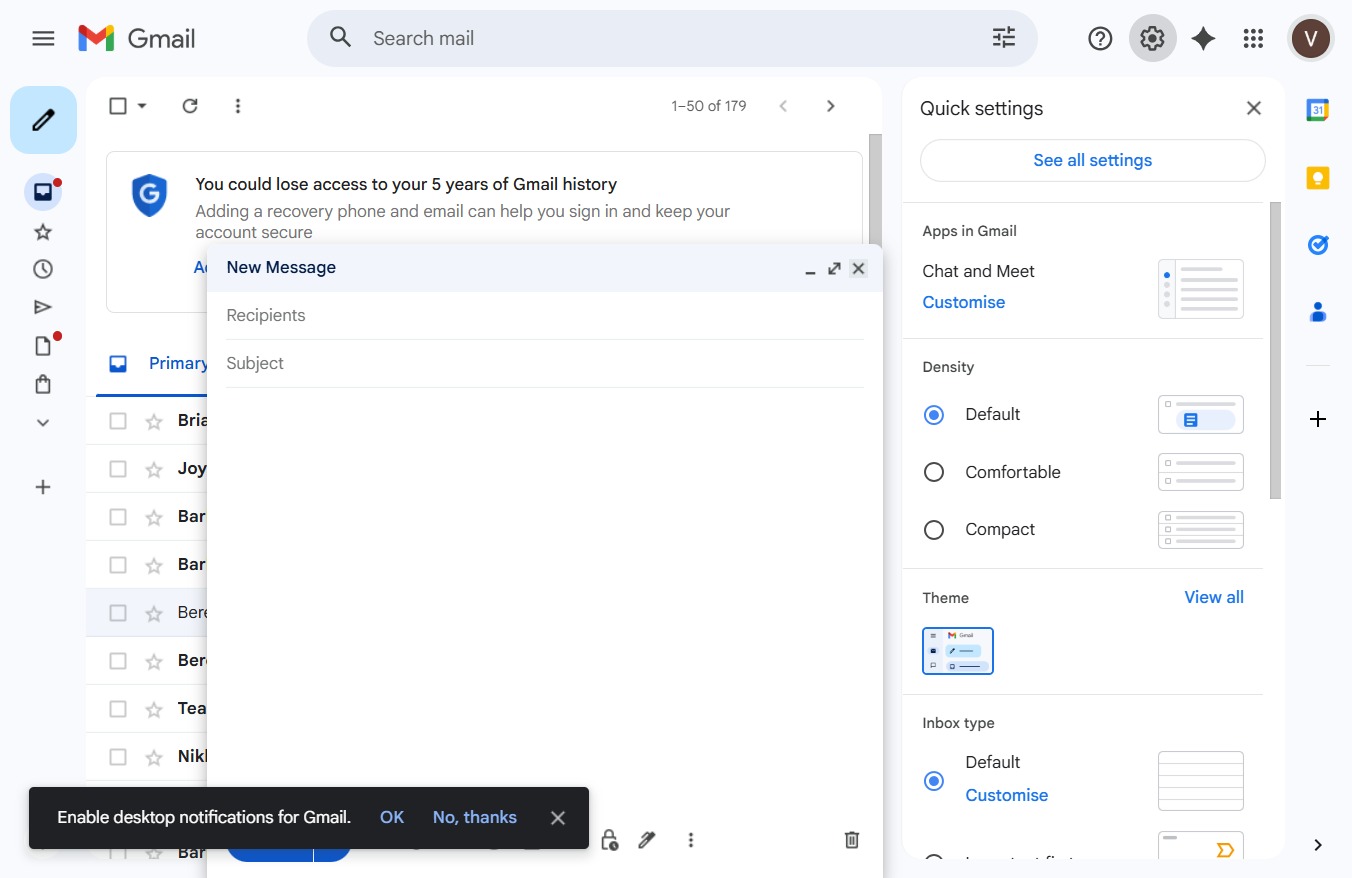Accept desktop notifications with OK
The image size is (1352, 878).
click(392, 817)
